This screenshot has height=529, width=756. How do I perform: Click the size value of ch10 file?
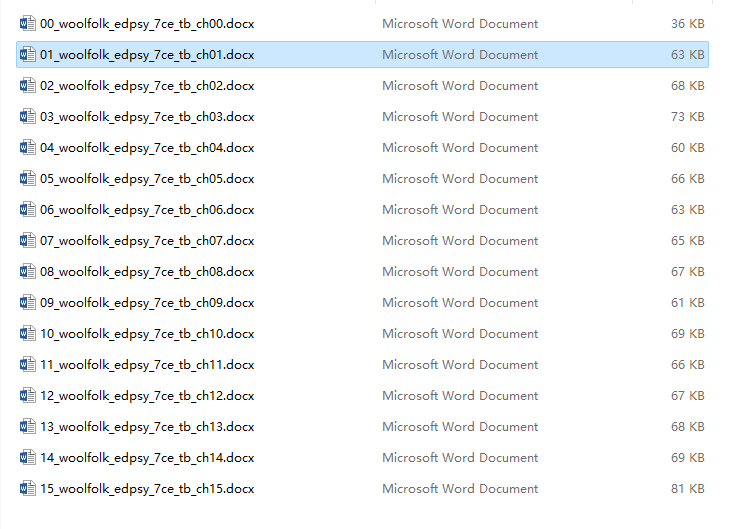point(688,334)
